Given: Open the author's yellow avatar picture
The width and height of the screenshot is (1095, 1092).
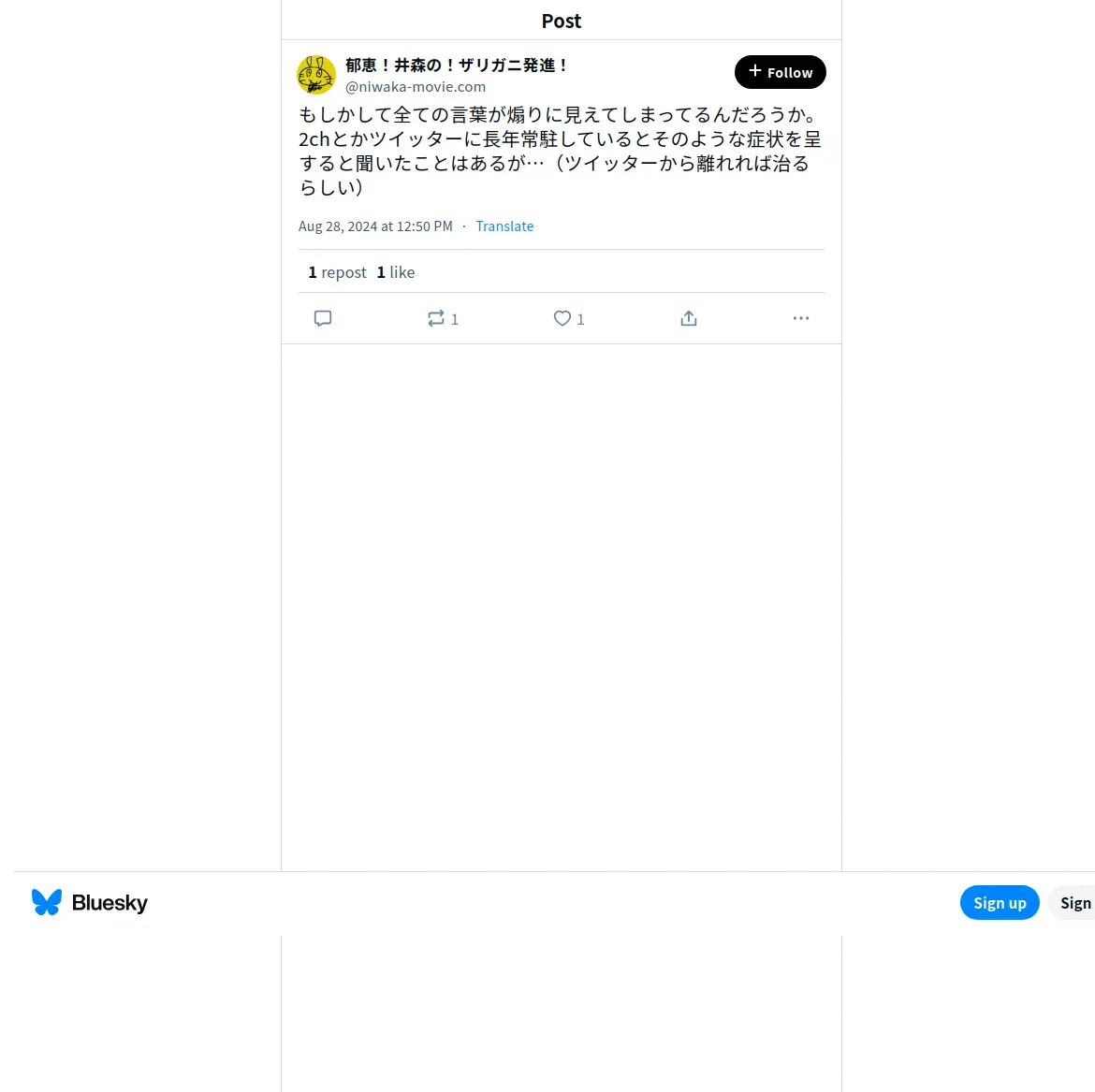Looking at the screenshot, I should tap(316, 75).
